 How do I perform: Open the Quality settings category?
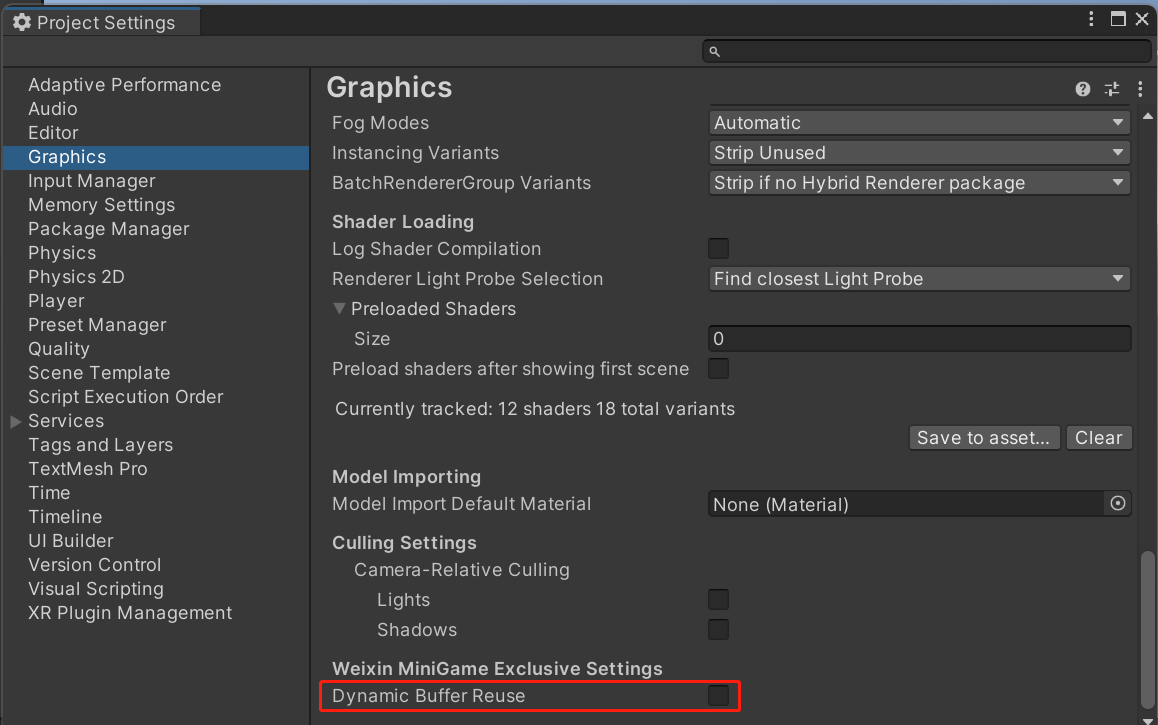[x=59, y=349]
